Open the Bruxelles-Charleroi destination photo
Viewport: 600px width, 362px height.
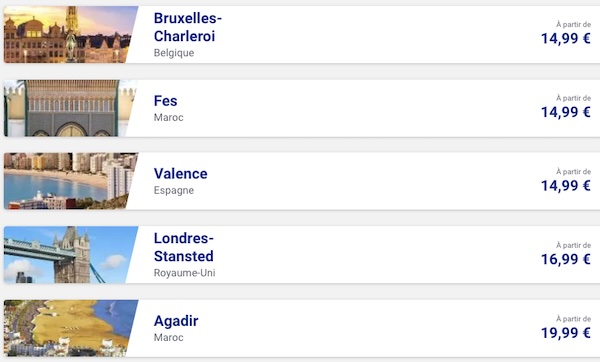71,34
